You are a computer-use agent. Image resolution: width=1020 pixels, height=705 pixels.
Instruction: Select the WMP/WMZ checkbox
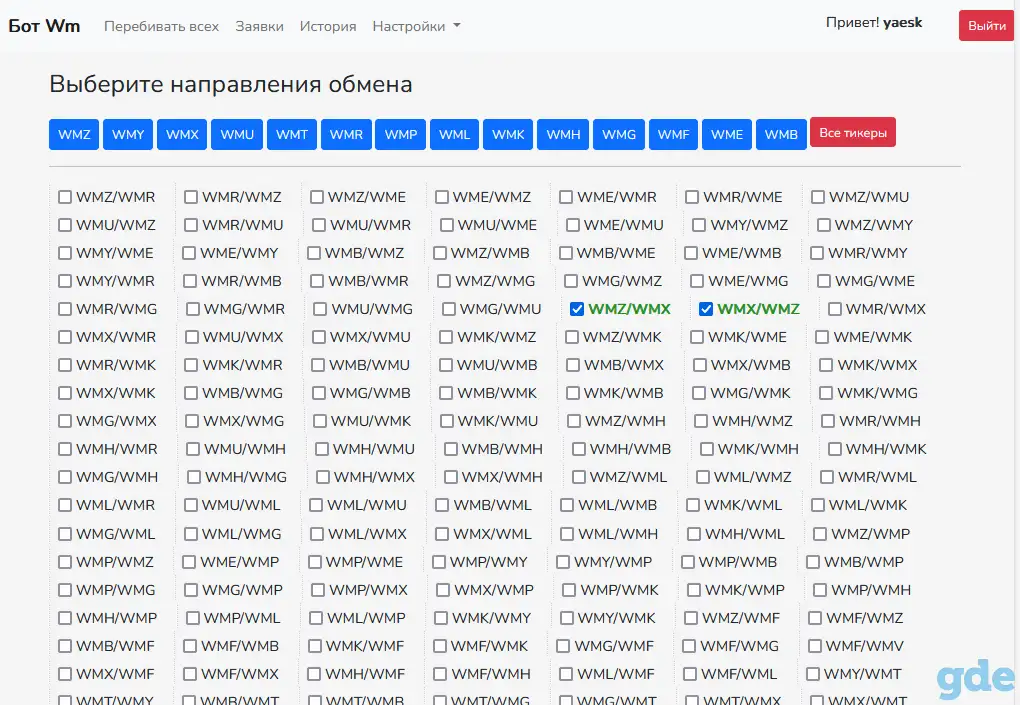click(65, 561)
